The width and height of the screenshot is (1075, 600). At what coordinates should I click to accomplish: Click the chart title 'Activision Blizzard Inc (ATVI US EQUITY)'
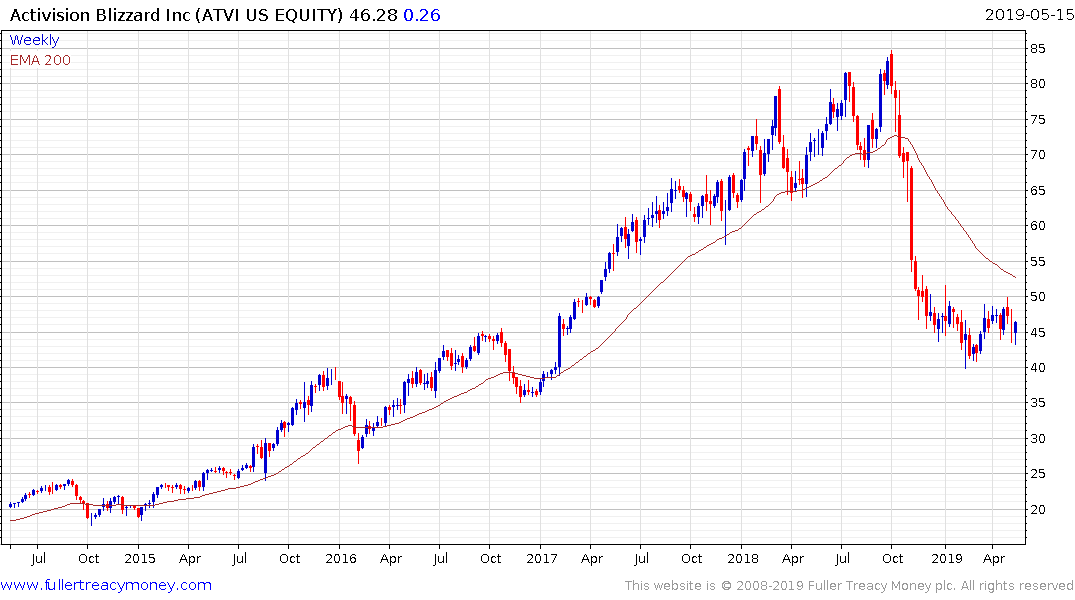tap(176, 14)
